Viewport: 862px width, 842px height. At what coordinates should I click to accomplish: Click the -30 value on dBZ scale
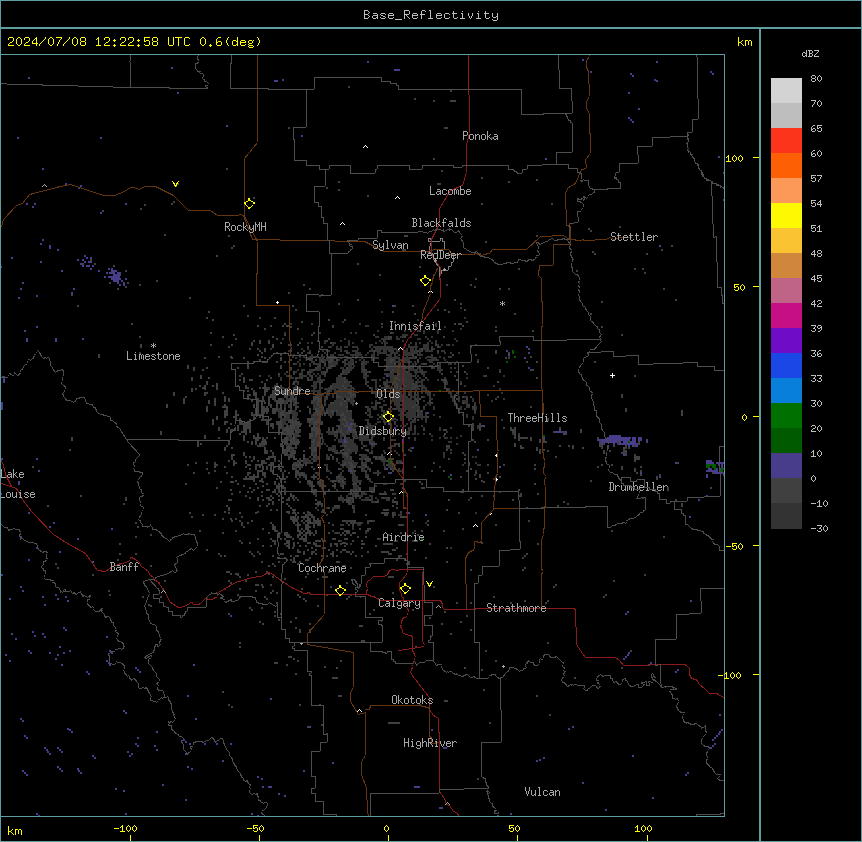pyautogui.click(x=819, y=528)
